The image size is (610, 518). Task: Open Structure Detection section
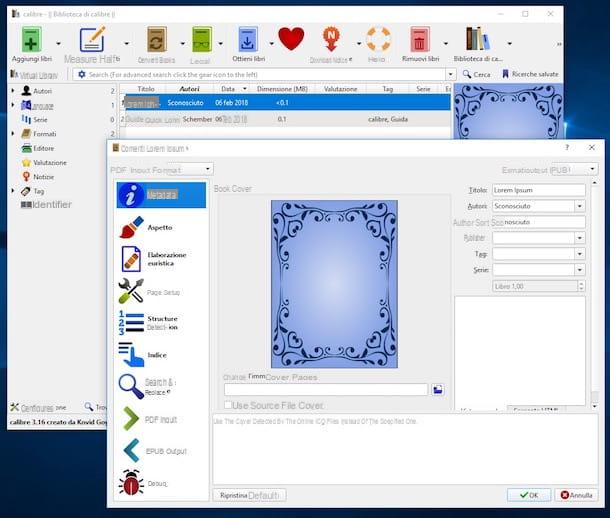(161, 323)
